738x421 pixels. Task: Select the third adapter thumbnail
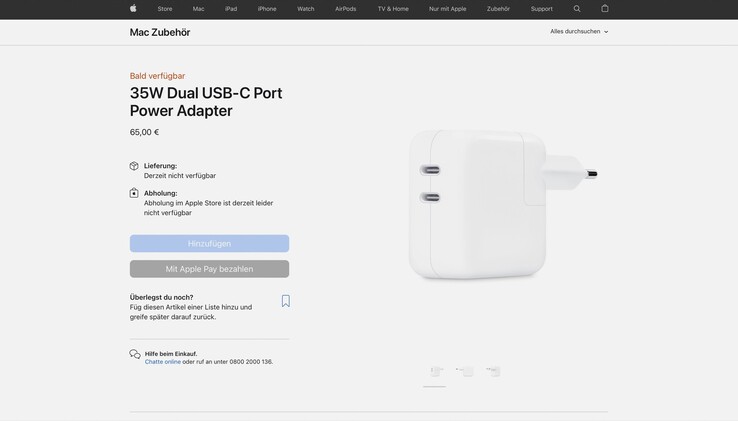pos(493,372)
